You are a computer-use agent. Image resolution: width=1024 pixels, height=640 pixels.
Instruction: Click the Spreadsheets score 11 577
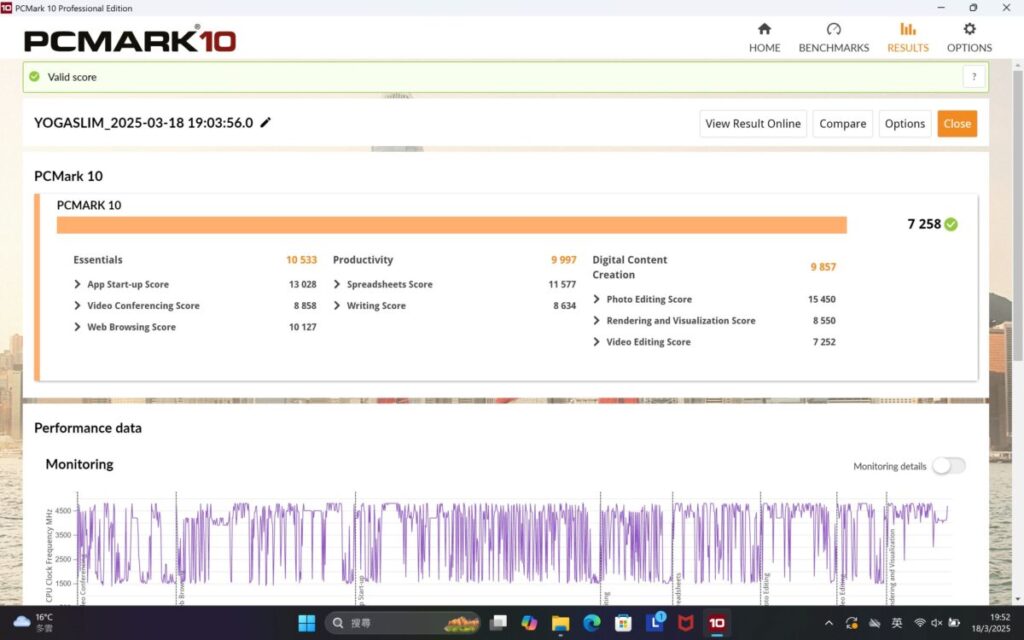point(562,284)
